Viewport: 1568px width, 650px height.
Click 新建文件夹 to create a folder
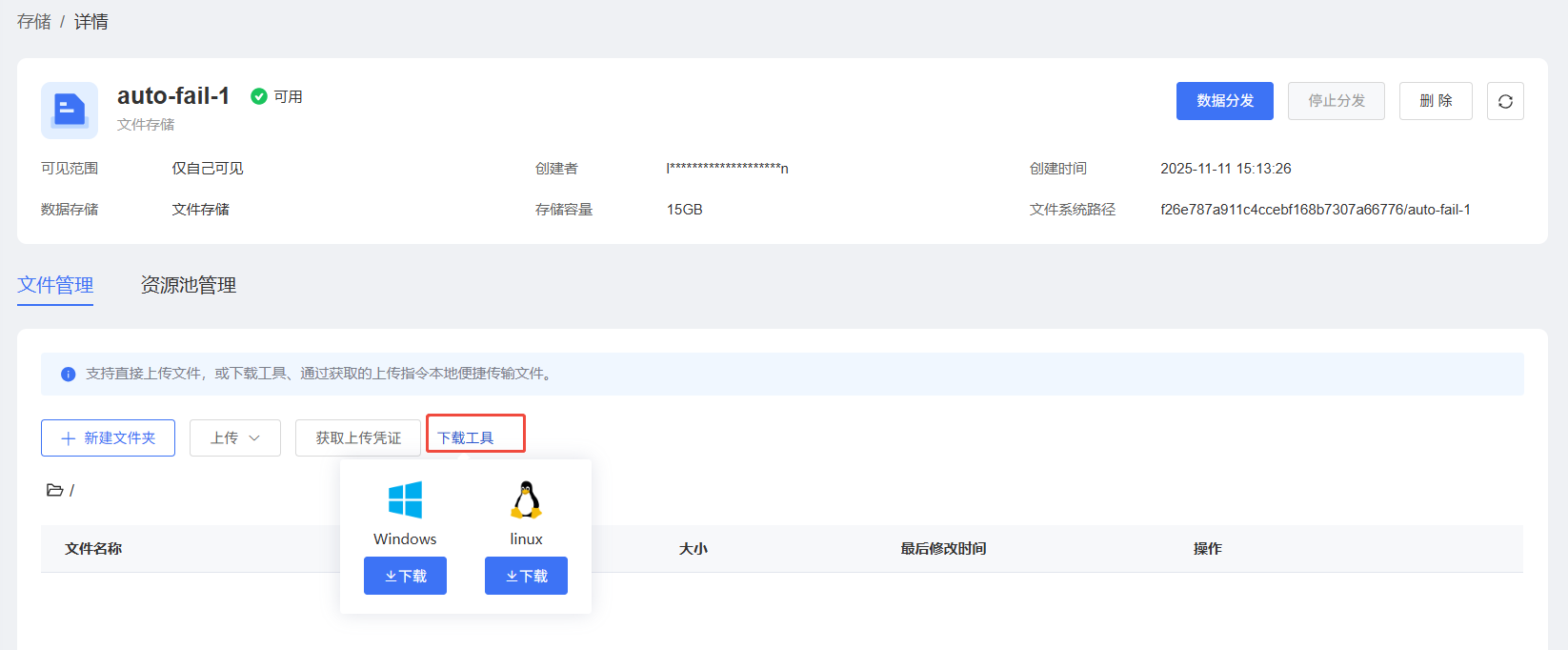click(108, 437)
